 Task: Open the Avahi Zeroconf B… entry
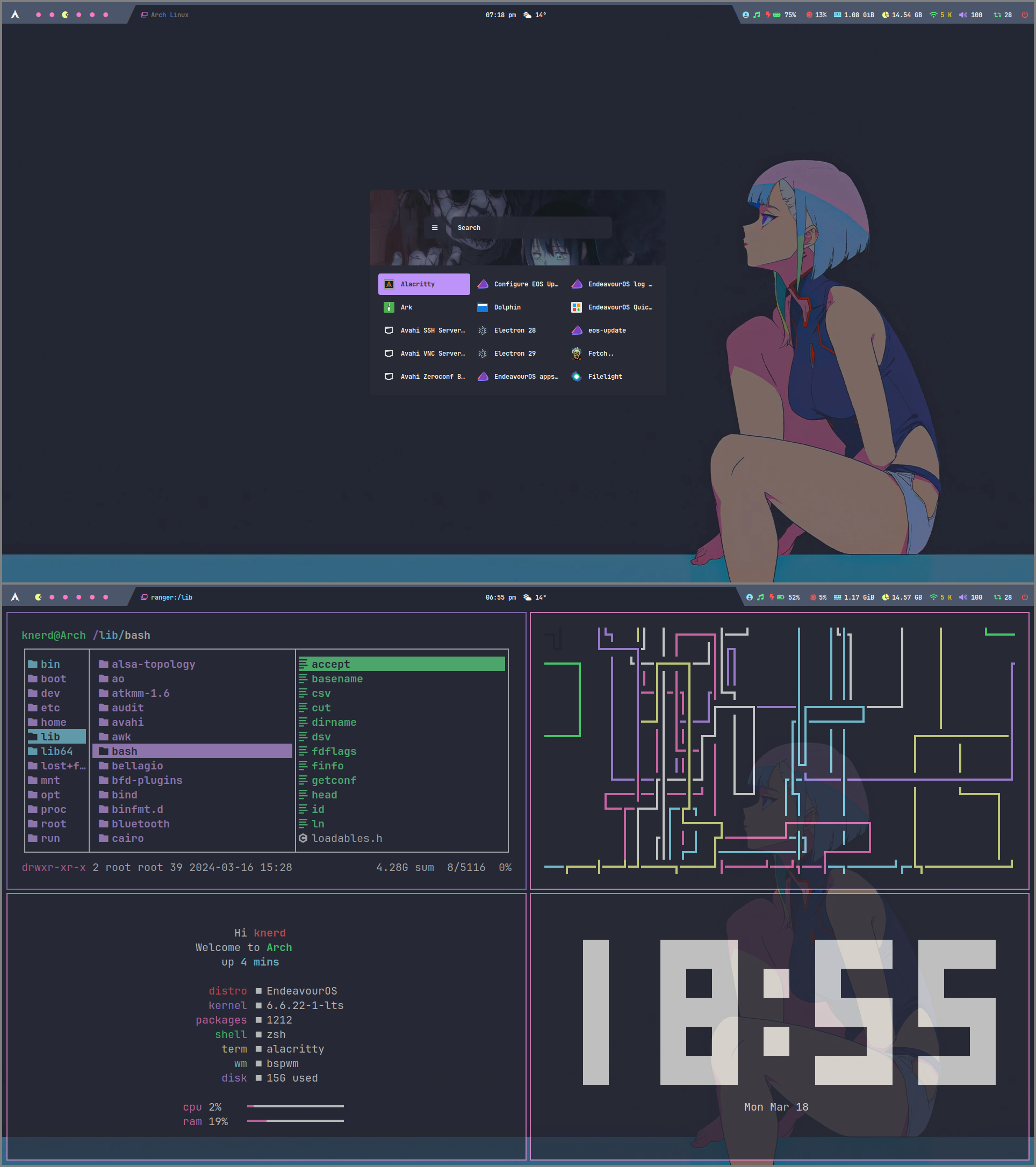click(424, 376)
